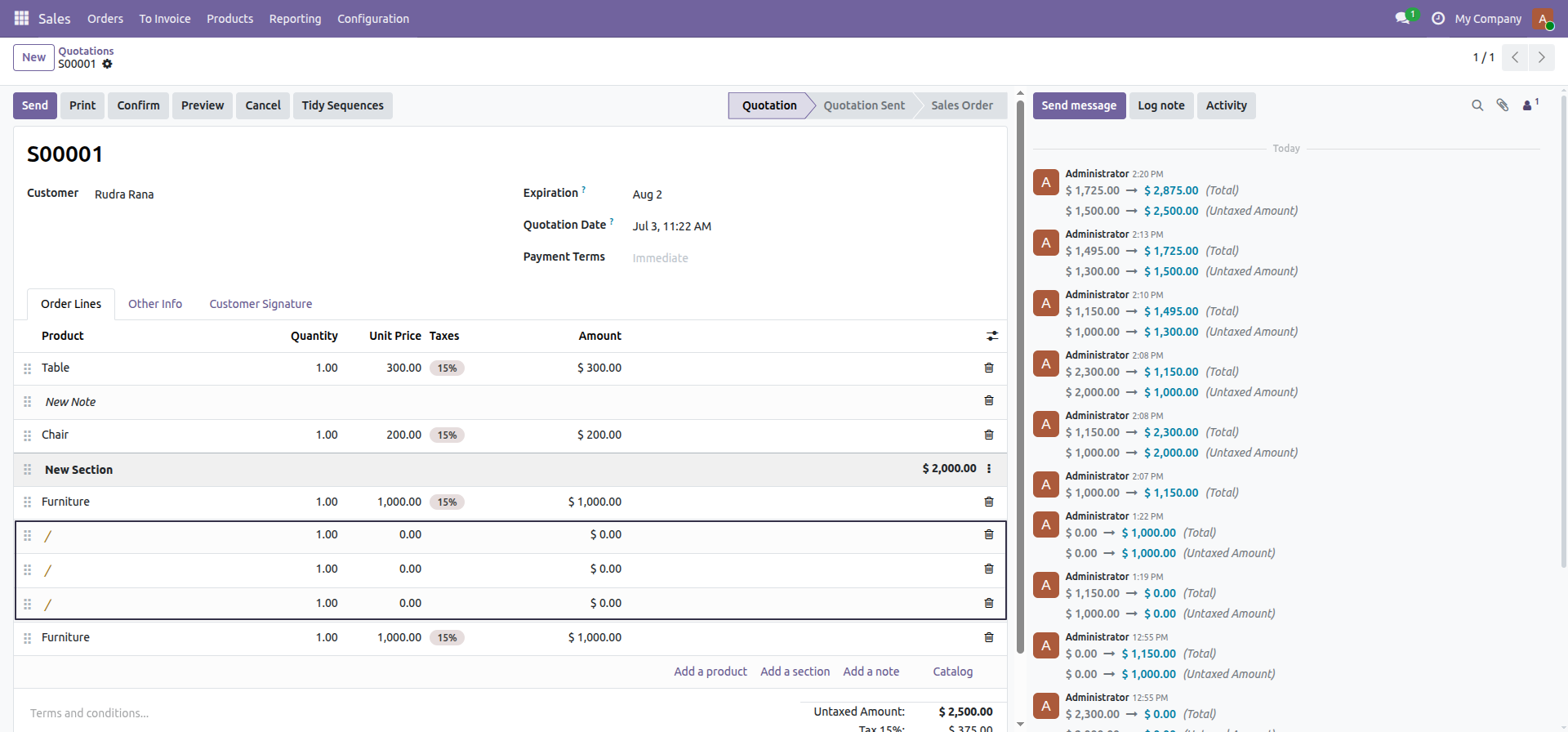
Task: Open the Orders menu
Action: (x=105, y=18)
